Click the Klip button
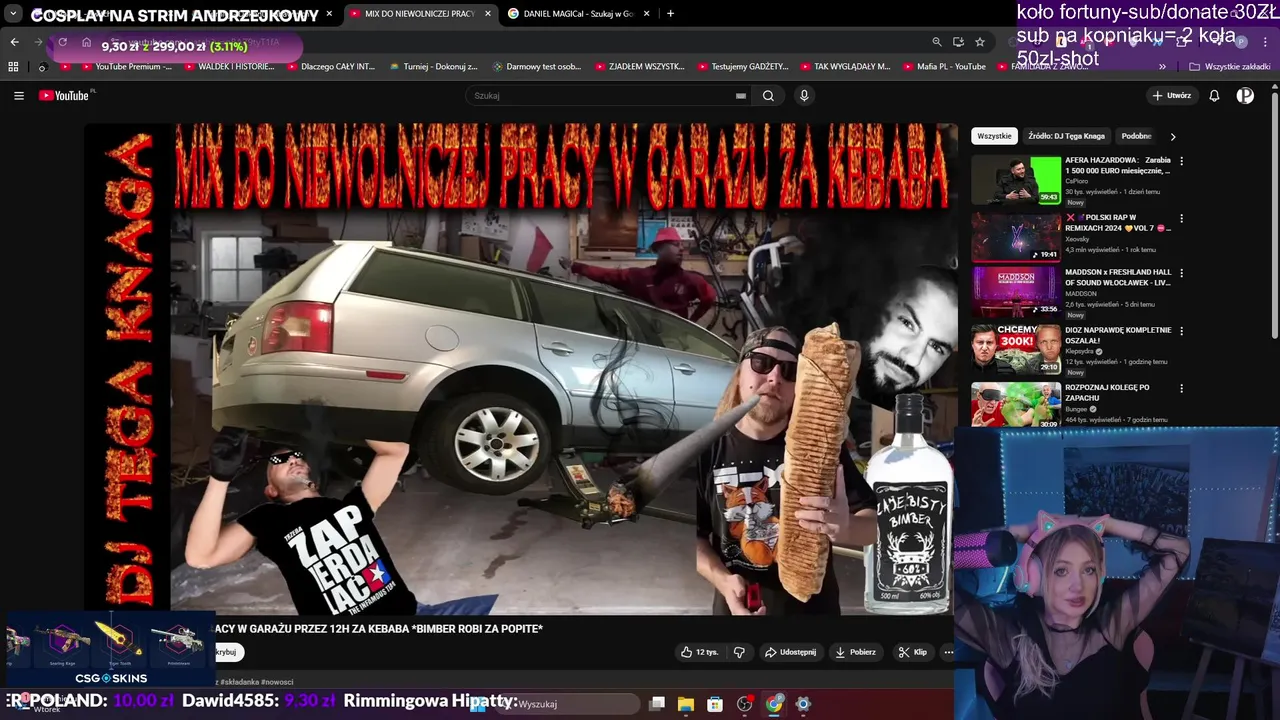The image size is (1280, 720). [912, 652]
